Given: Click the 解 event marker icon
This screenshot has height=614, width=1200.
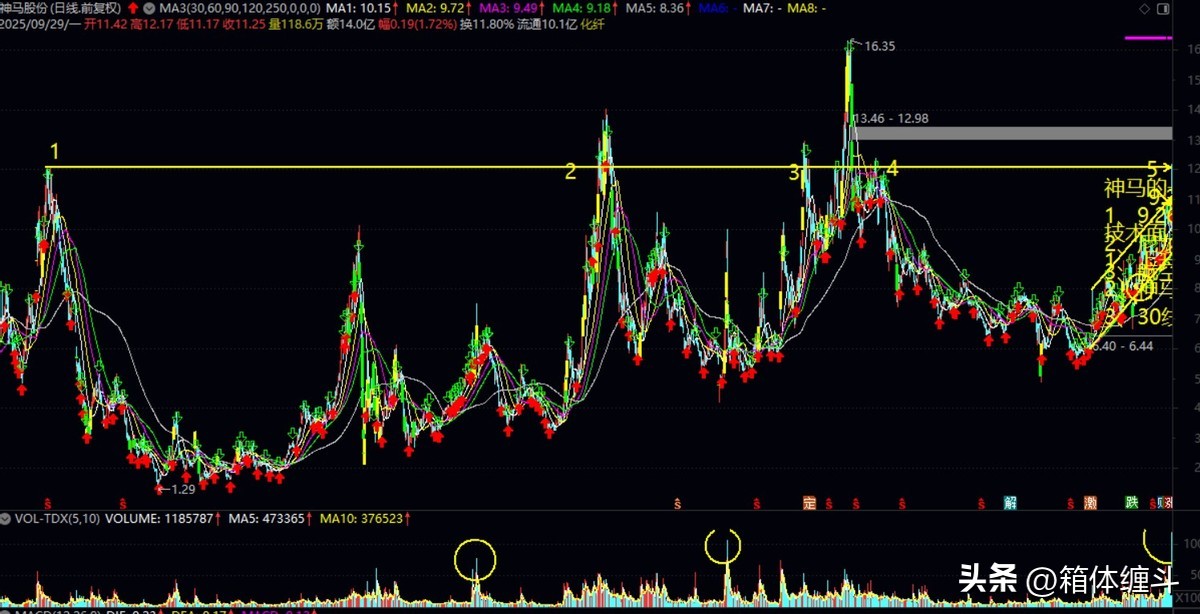Looking at the screenshot, I should tap(1010, 502).
